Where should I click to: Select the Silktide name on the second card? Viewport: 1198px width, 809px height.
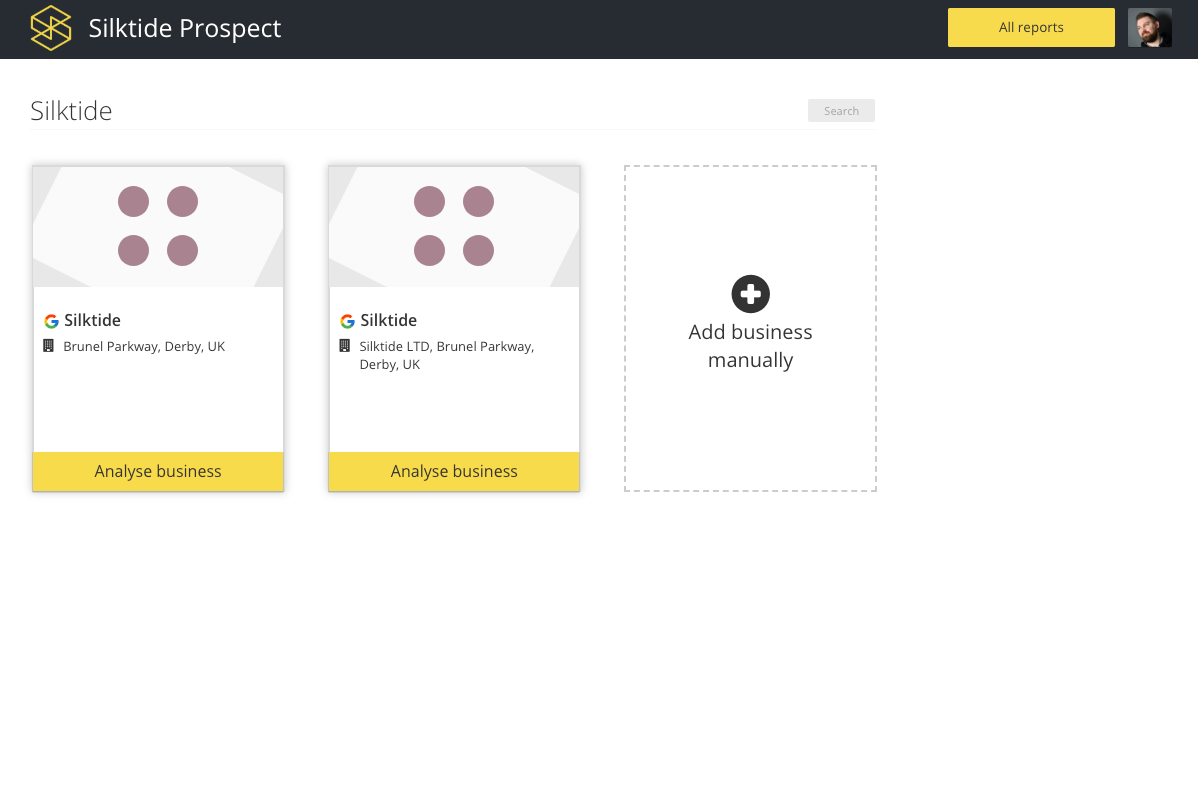(388, 320)
